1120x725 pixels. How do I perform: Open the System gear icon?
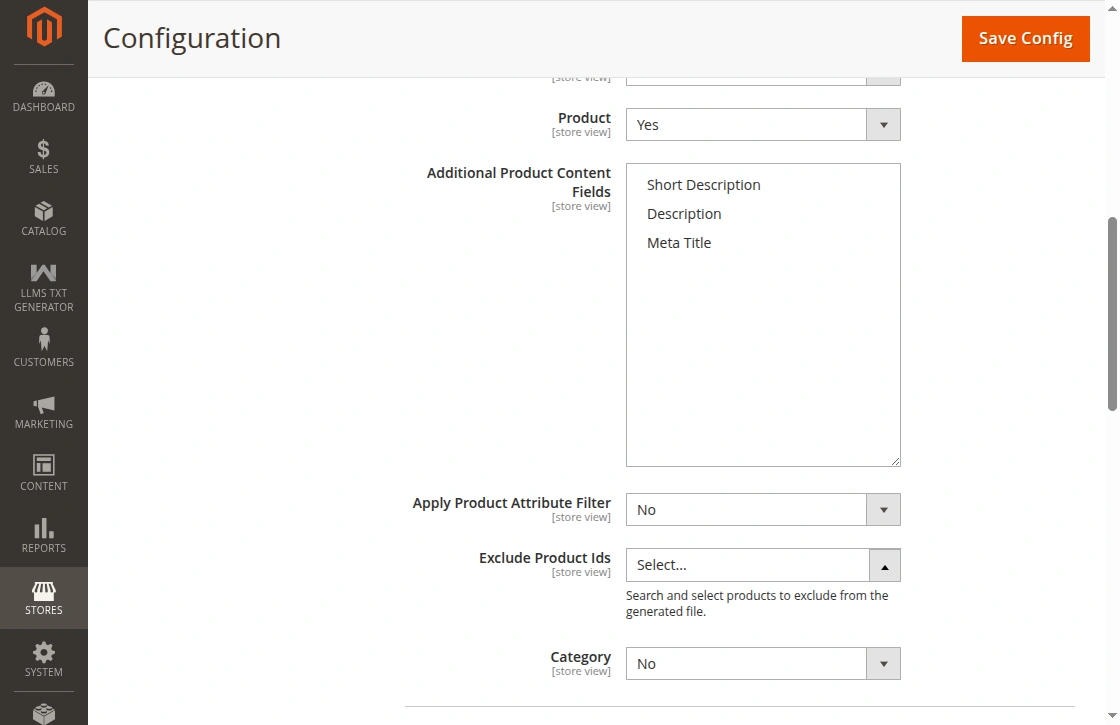click(x=44, y=652)
